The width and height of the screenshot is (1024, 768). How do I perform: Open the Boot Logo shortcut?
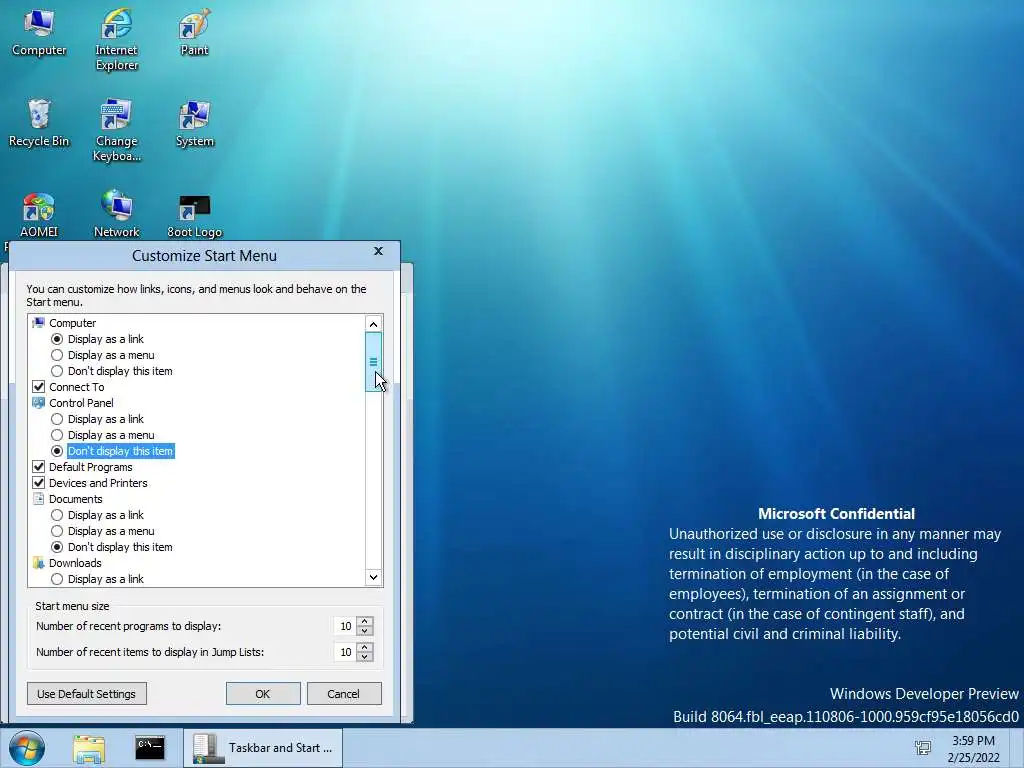194,216
